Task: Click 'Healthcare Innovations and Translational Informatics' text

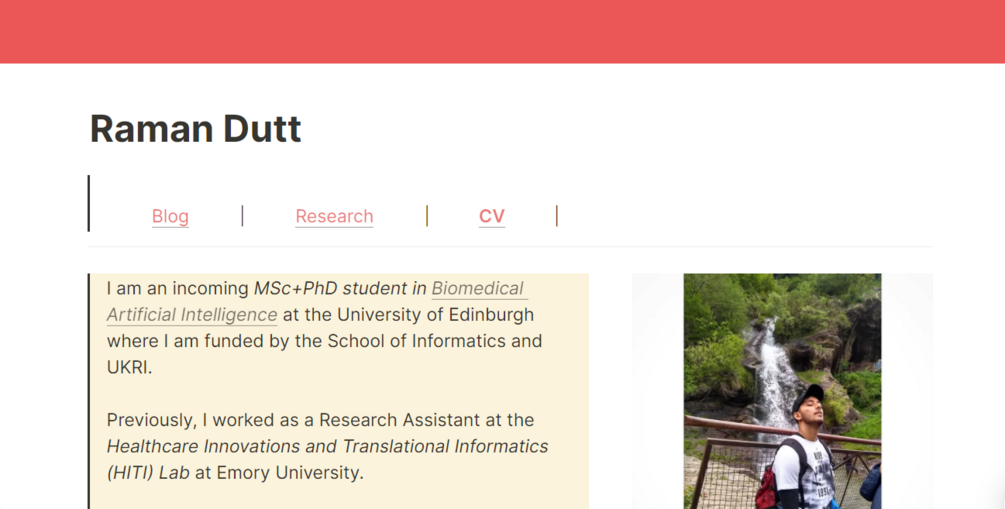Action: coord(327,446)
